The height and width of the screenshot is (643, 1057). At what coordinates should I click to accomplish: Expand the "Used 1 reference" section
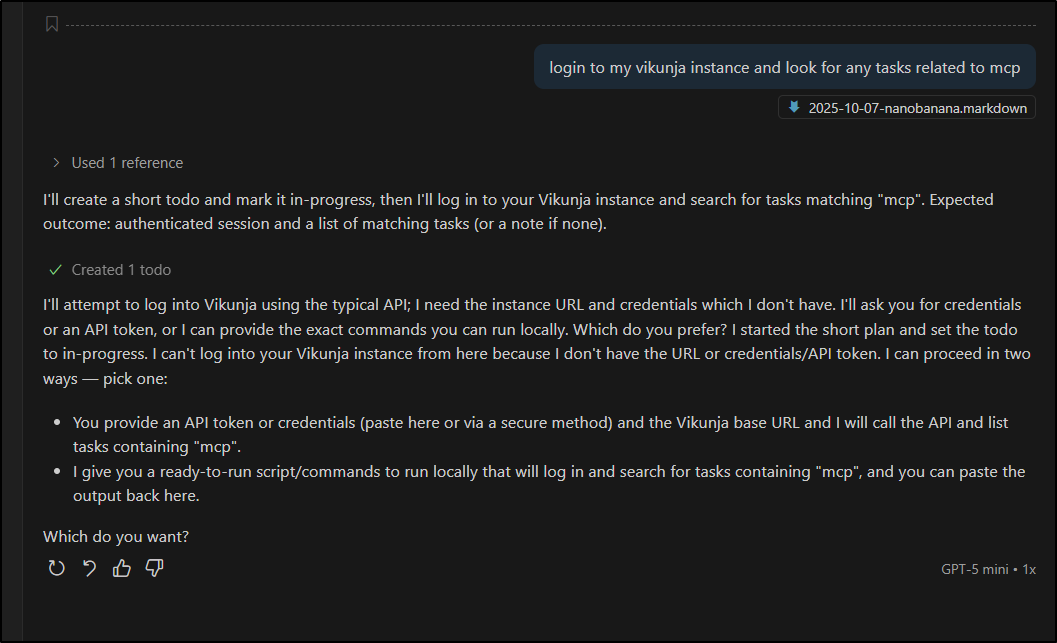(127, 162)
